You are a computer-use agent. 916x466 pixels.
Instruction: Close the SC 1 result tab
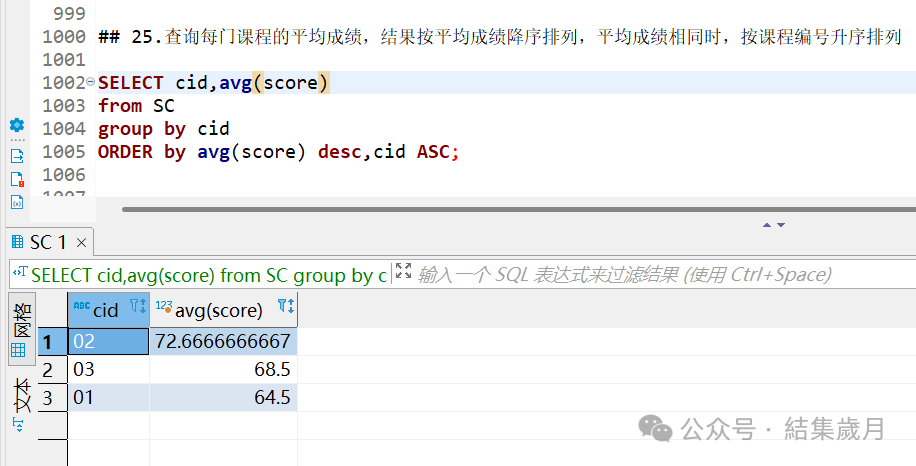point(81,242)
